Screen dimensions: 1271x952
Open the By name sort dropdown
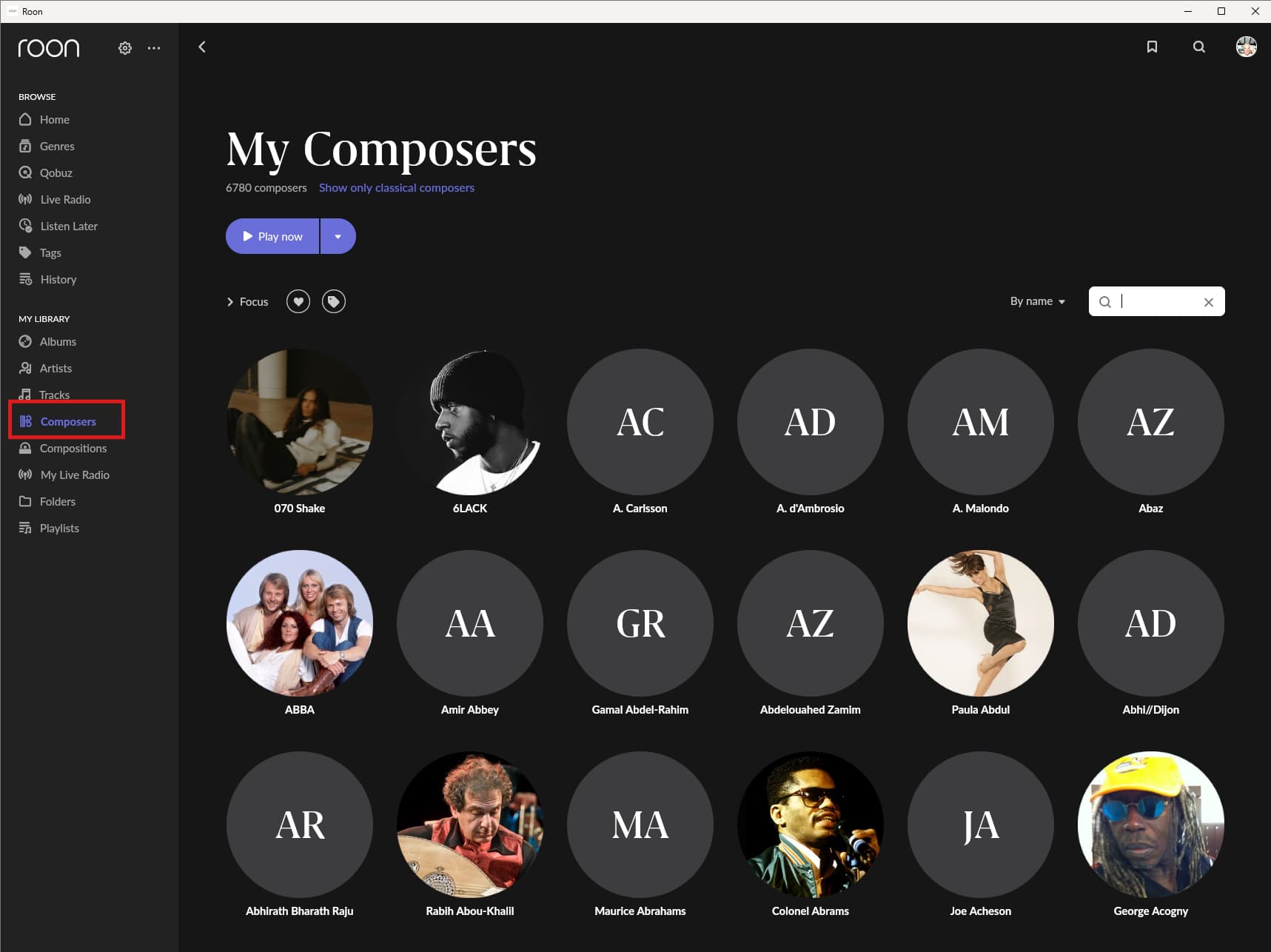1038,301
